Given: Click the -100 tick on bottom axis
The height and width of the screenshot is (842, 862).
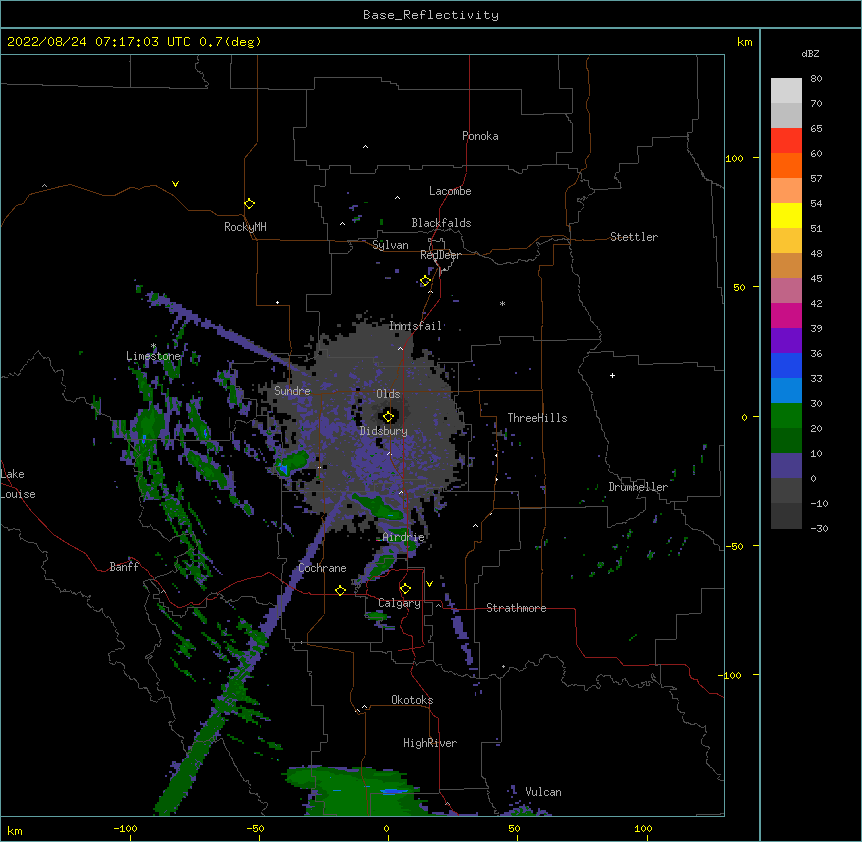Looking at the screenshot, I should [125, 829].
